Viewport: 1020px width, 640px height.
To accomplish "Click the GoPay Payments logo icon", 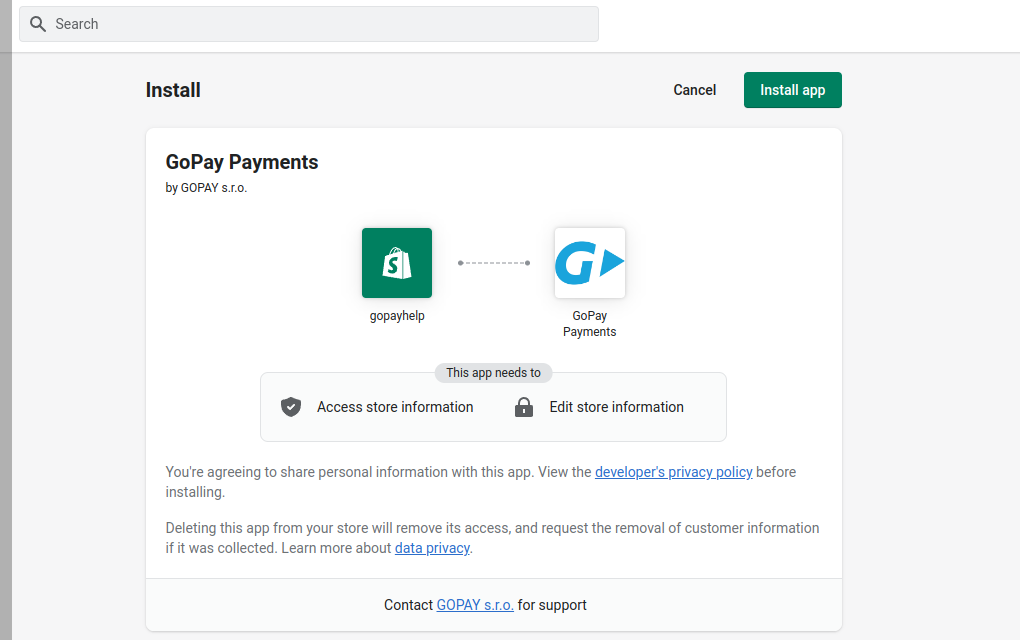I will pyautogui.click(x=589, y=263).
